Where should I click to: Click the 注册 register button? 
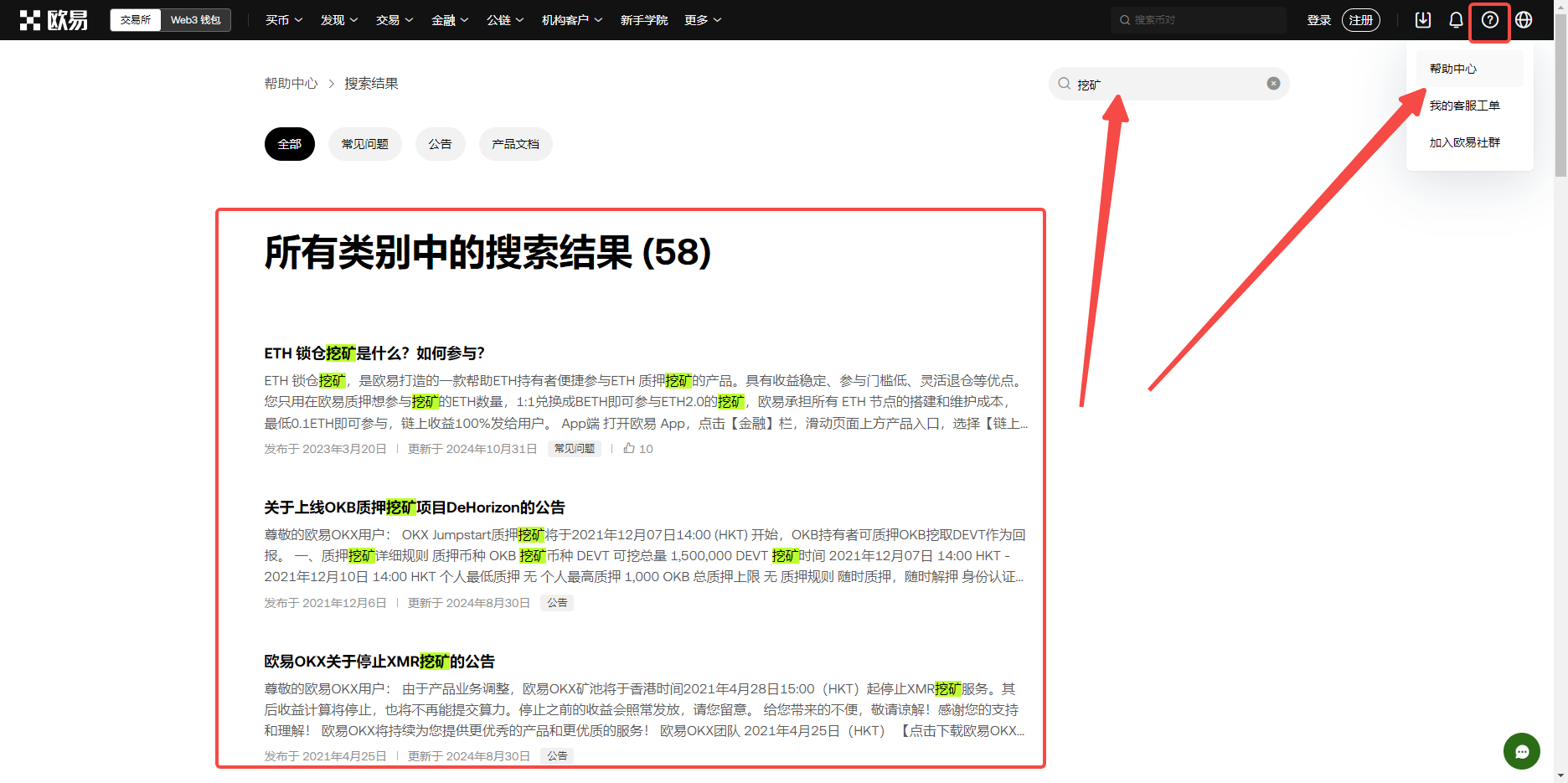click(x=1361, y=20)
